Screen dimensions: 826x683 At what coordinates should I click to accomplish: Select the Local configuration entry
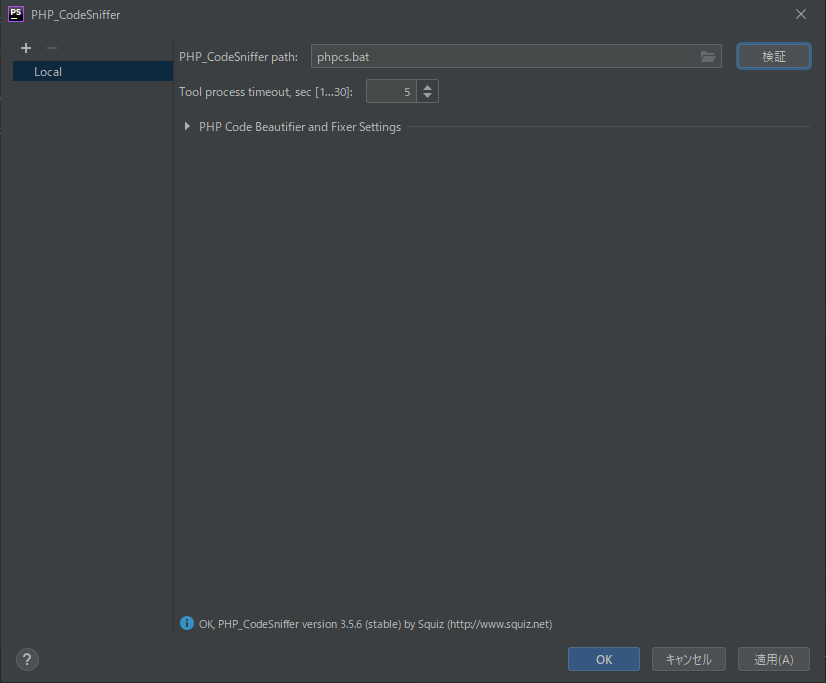[93, 72]
